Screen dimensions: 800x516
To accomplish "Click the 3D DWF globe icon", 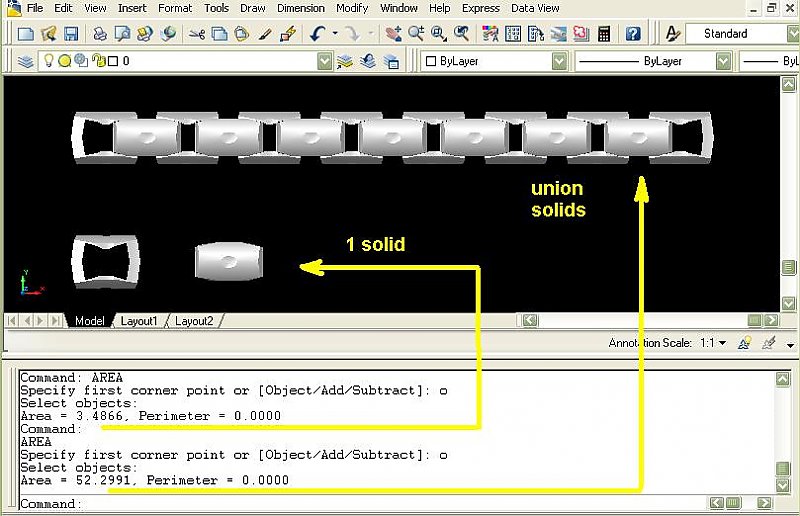I will [168, 34].
